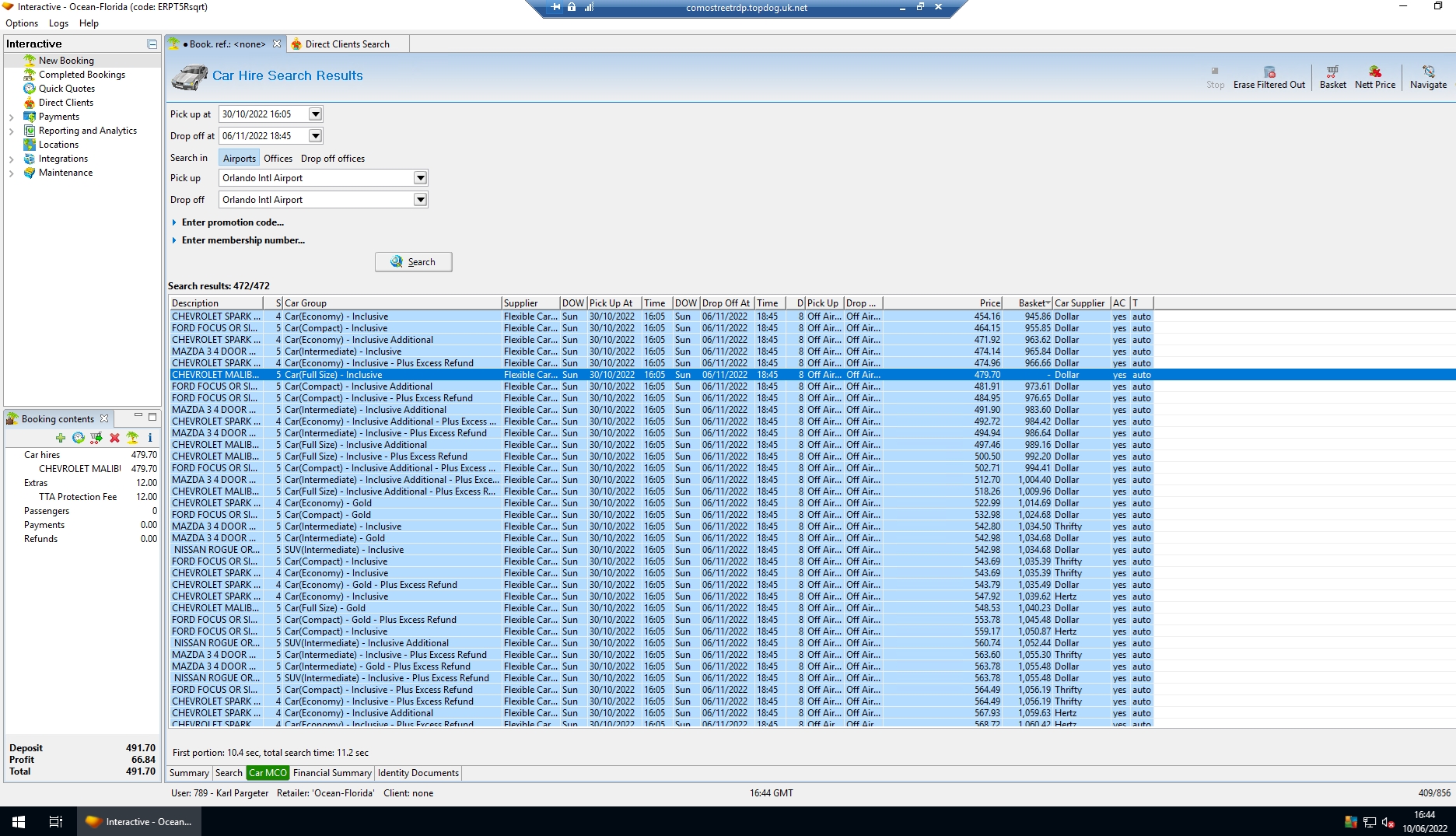The height and width of the screenshot is (836, 1456).
Task: Minimize the Booking contents panel
Action: point(138,417)
